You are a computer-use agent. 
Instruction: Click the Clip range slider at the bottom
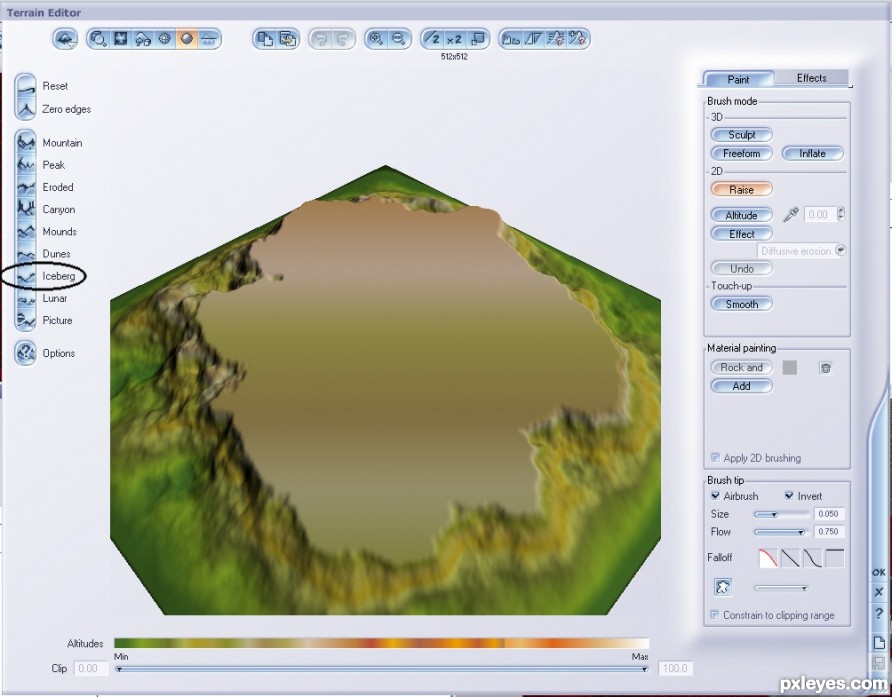point(381,669)
